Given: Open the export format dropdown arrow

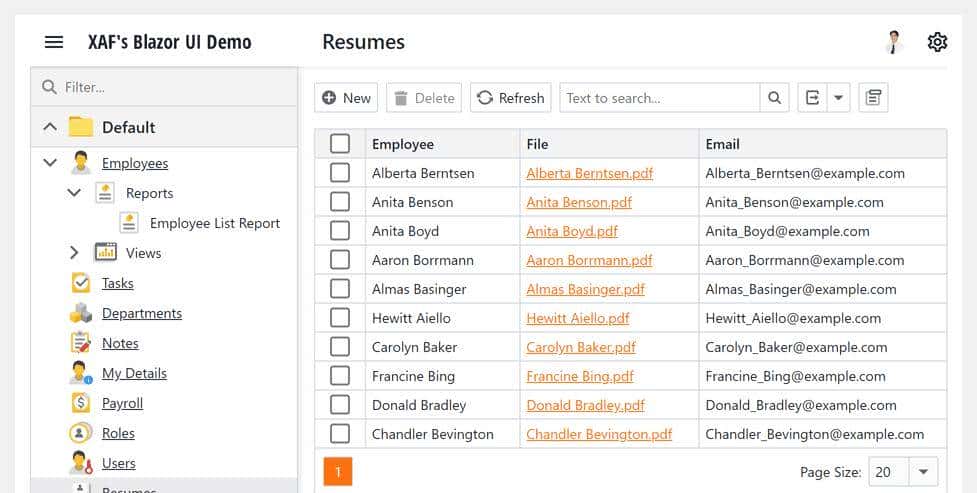Looking at the screenshot, I should pos(838,98).
